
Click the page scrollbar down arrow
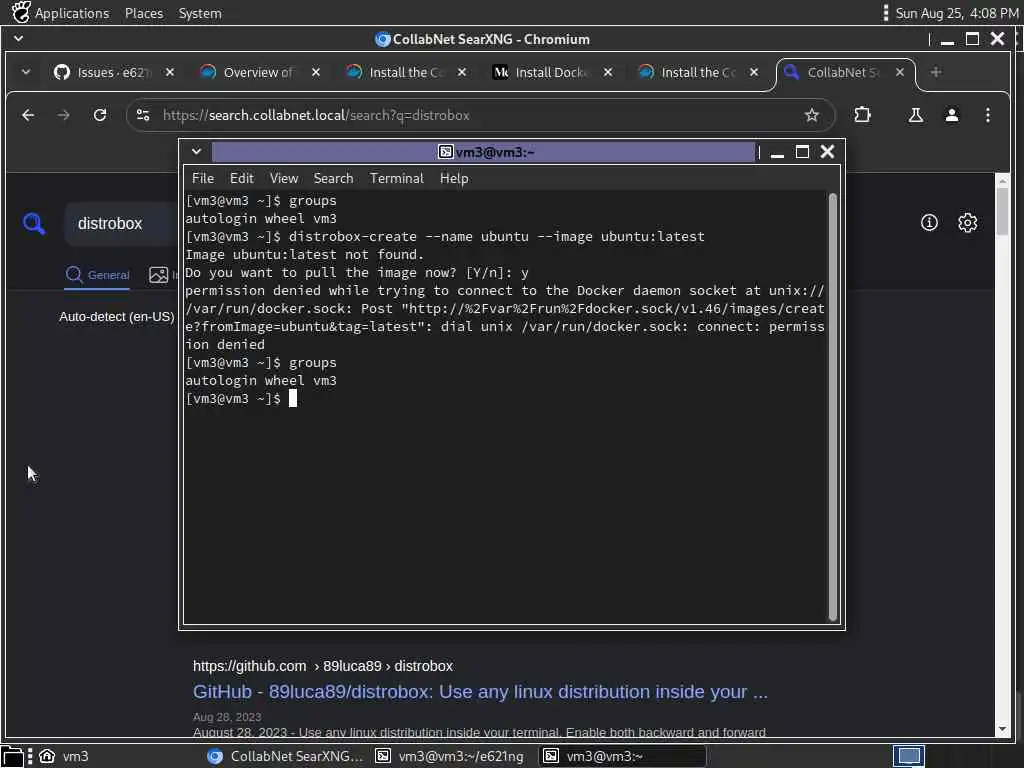tap(1002, 729)
